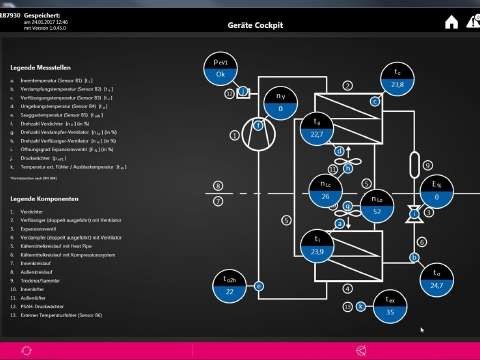Click the ti gauge showing 23,9
The height and width of the screenshot is (360, 480).
click(x=317, y=246)
